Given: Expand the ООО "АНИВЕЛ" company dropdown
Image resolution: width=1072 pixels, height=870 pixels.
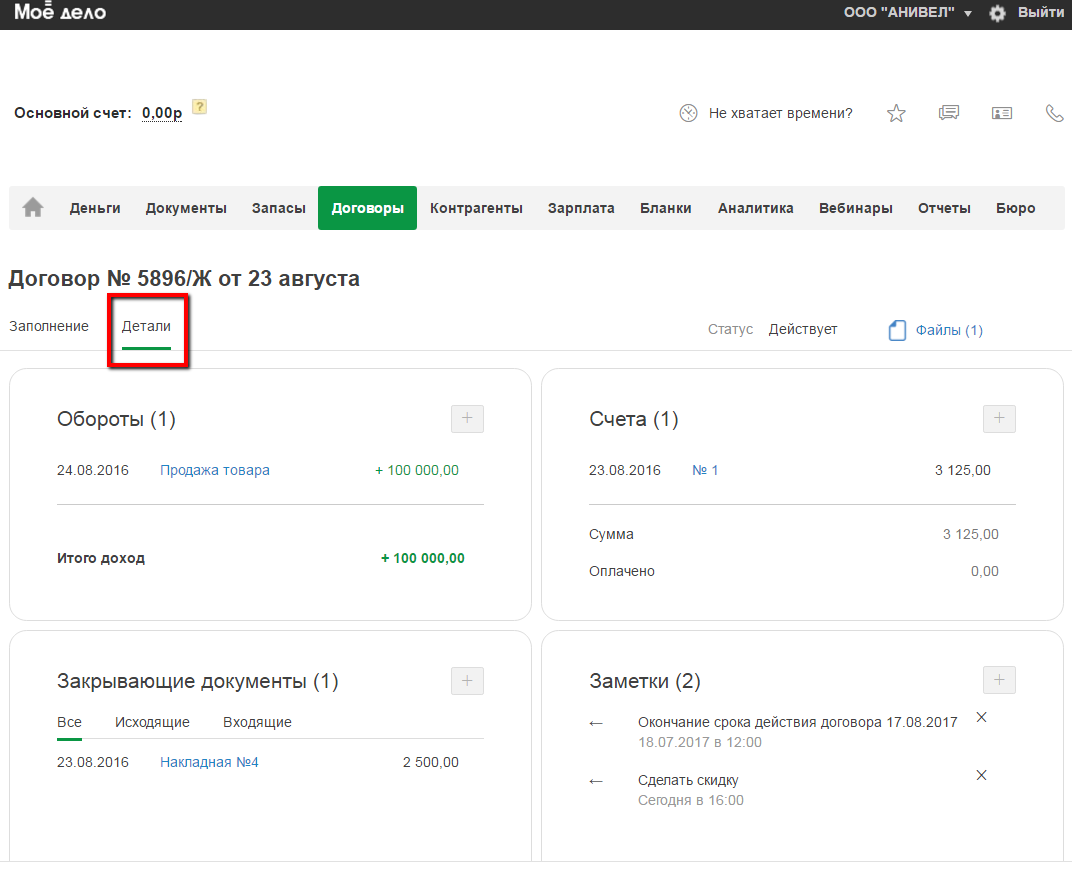Looking at the screenshot, I should coord(907,12).
